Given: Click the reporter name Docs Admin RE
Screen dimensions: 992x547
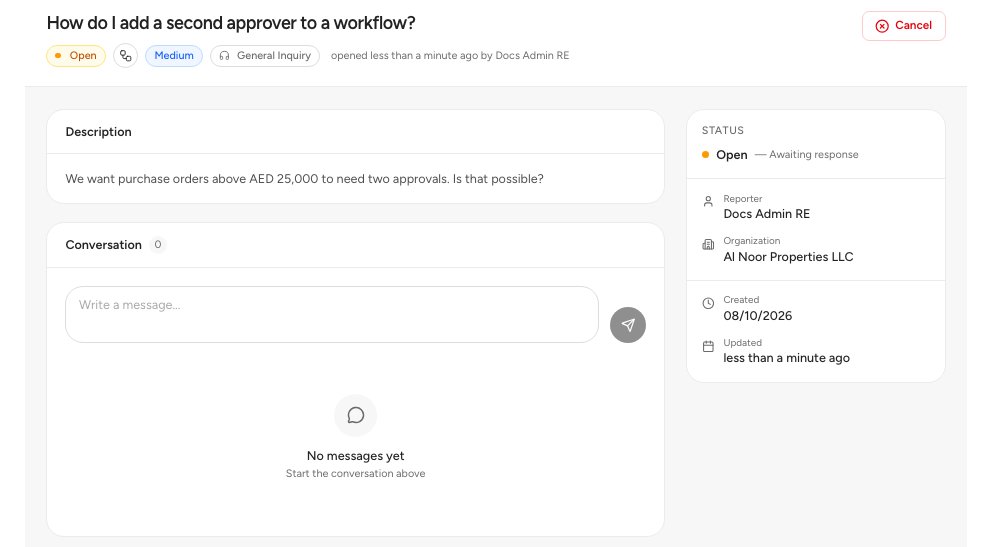Looking at the screenshot, I should (766, 214).
